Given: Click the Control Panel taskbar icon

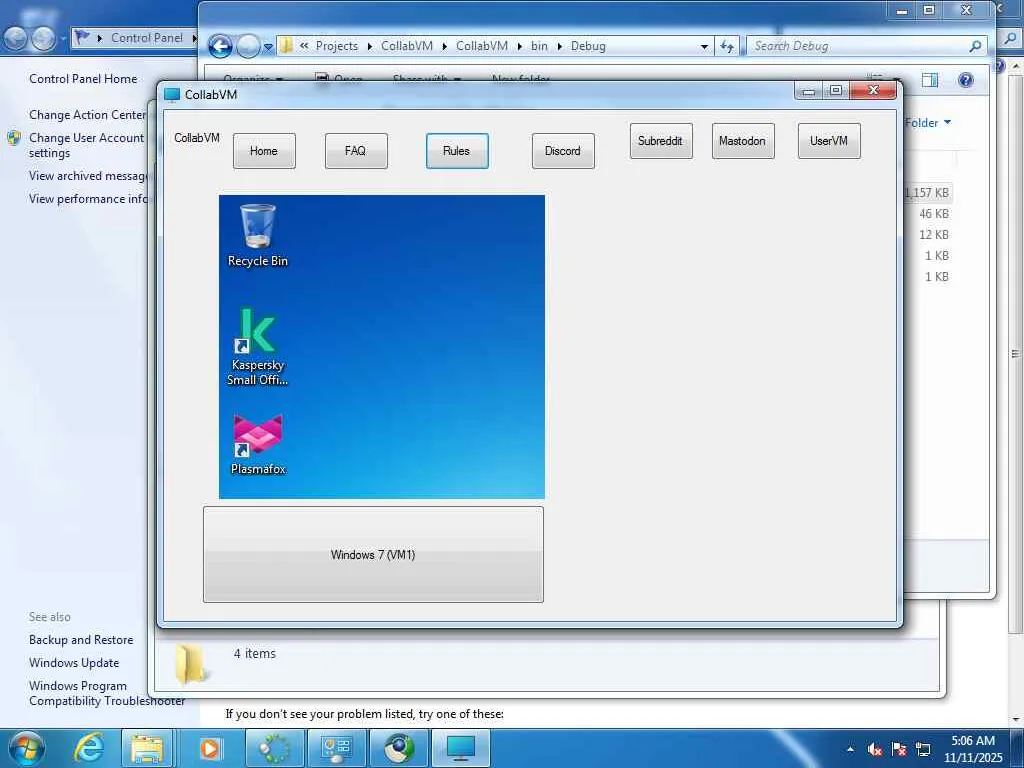Looking at the screenshot, I should click(337, 748).
